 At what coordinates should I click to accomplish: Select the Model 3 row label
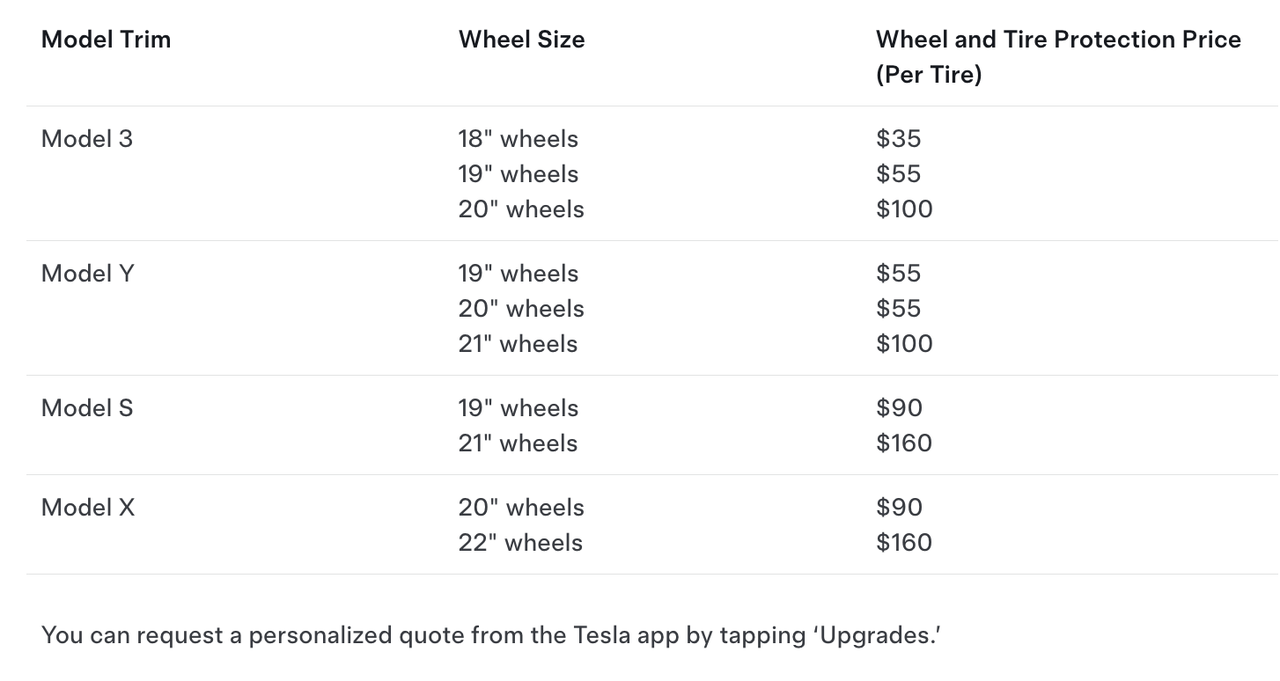point(87,139)
